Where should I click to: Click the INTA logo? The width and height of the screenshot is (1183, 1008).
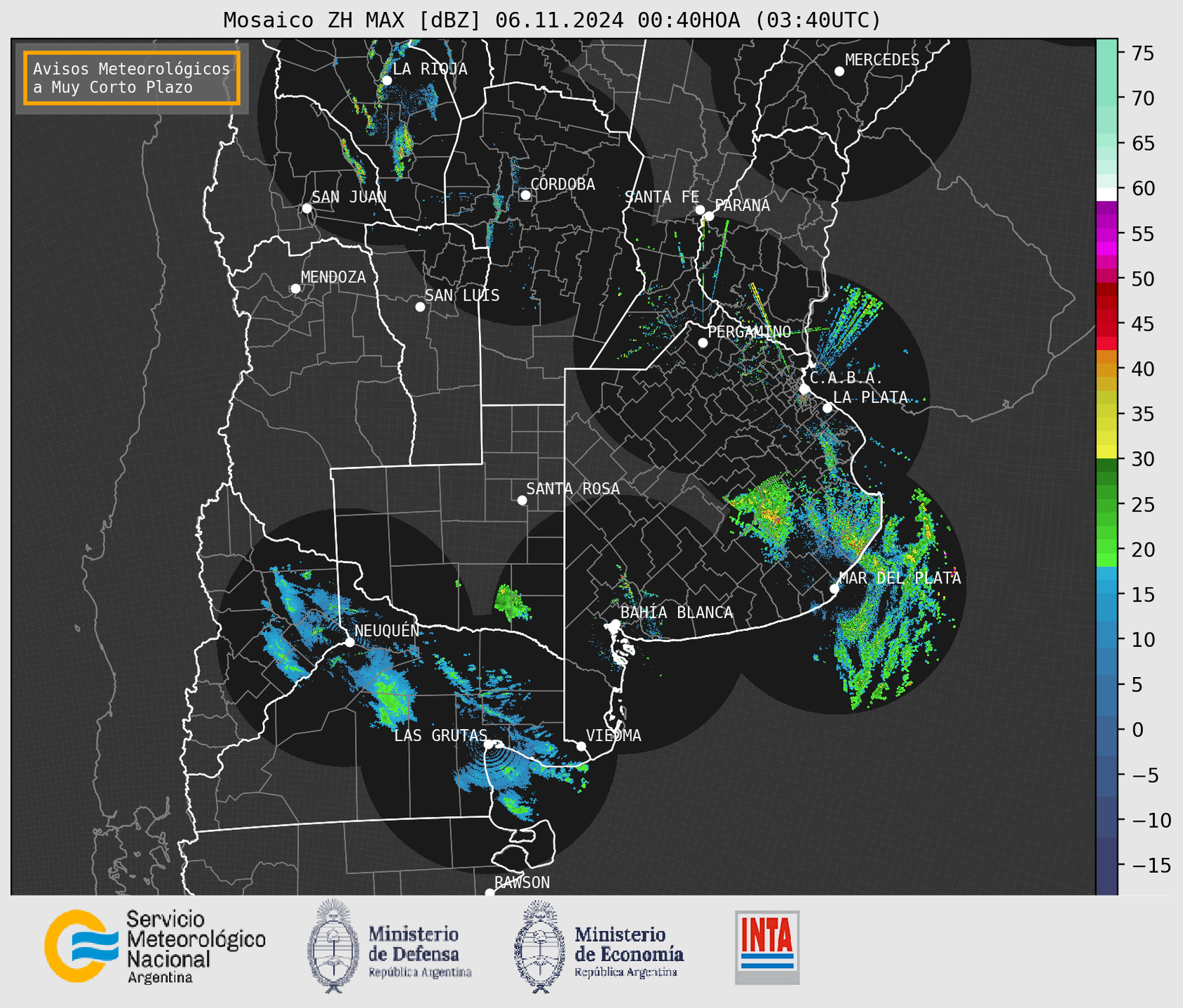pos(767,947)
